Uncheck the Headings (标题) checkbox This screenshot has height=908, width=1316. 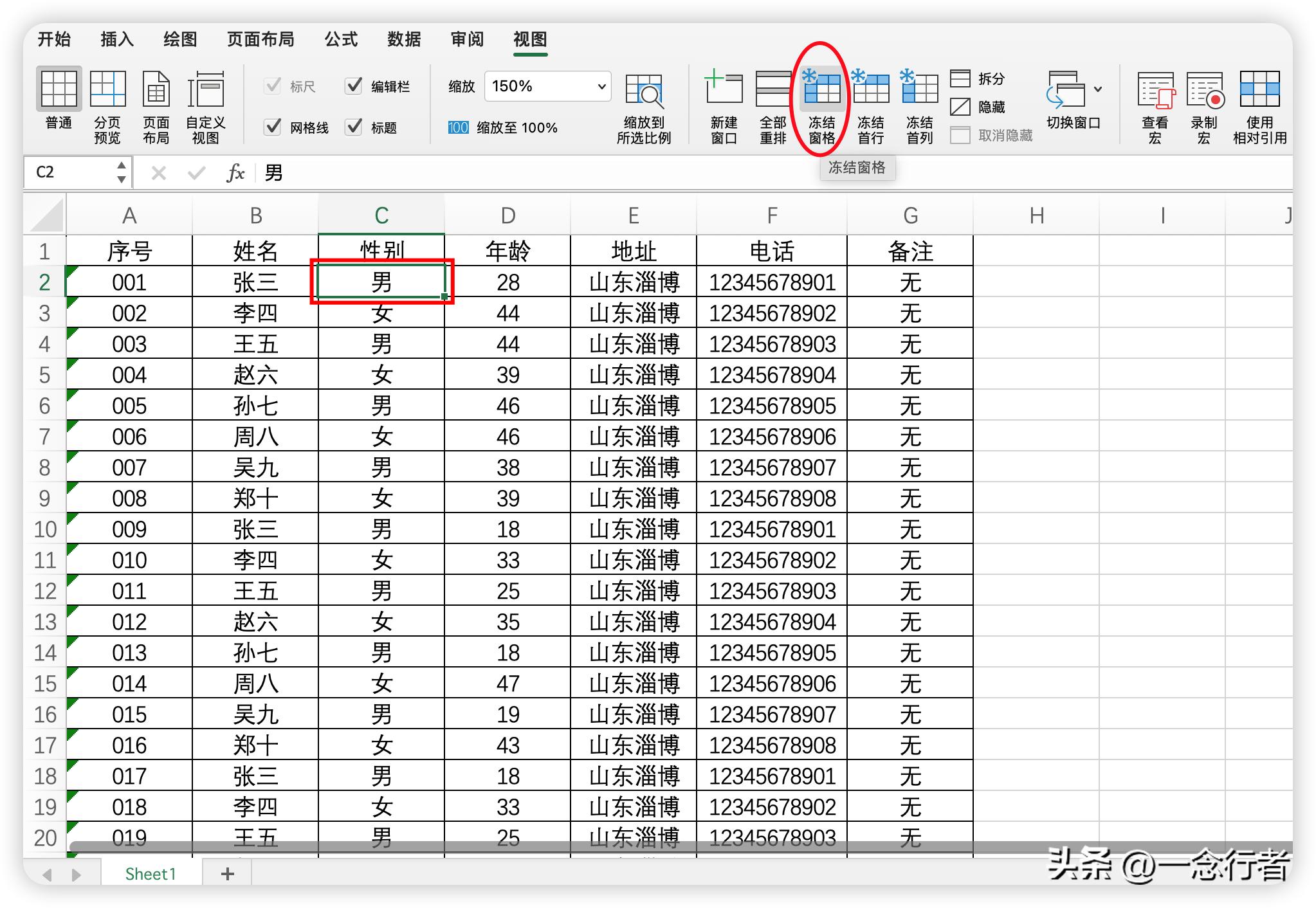(x=354, y=127)
